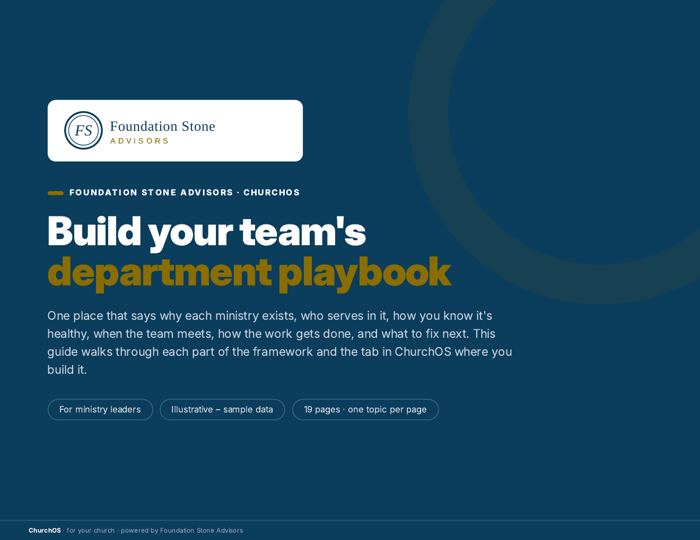Click the 'Build your team's' headline
Viewport: 700px width, 540px height.
coord(207,232)
